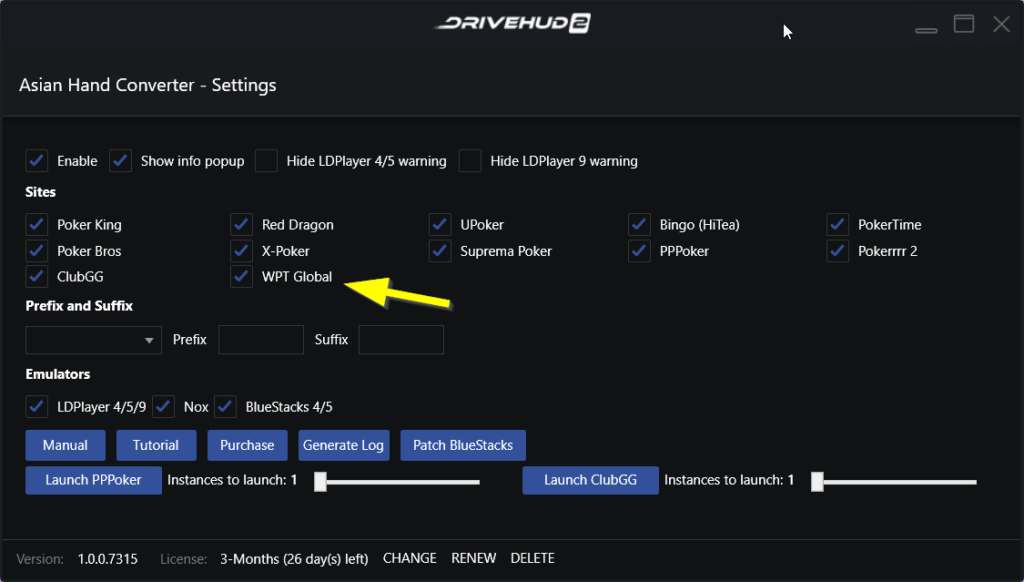Click the Purchase button

248,445
